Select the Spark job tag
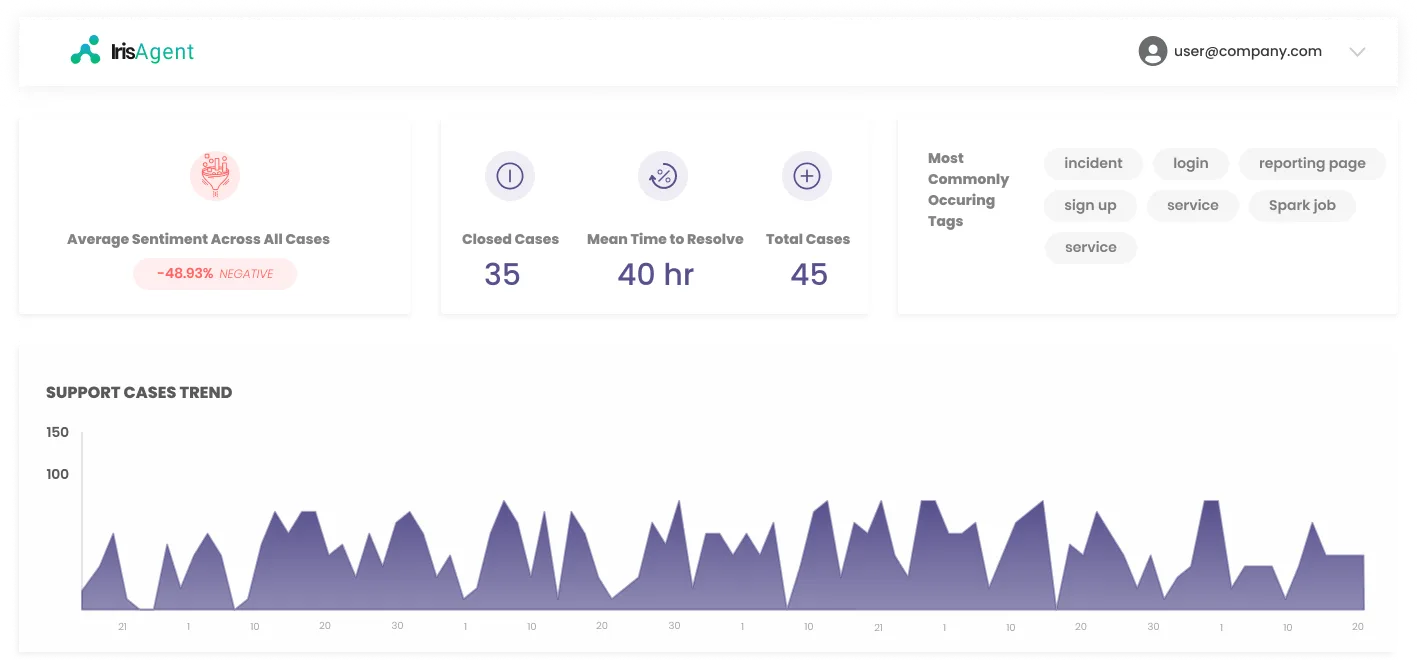 click(x=1302, y=205)
